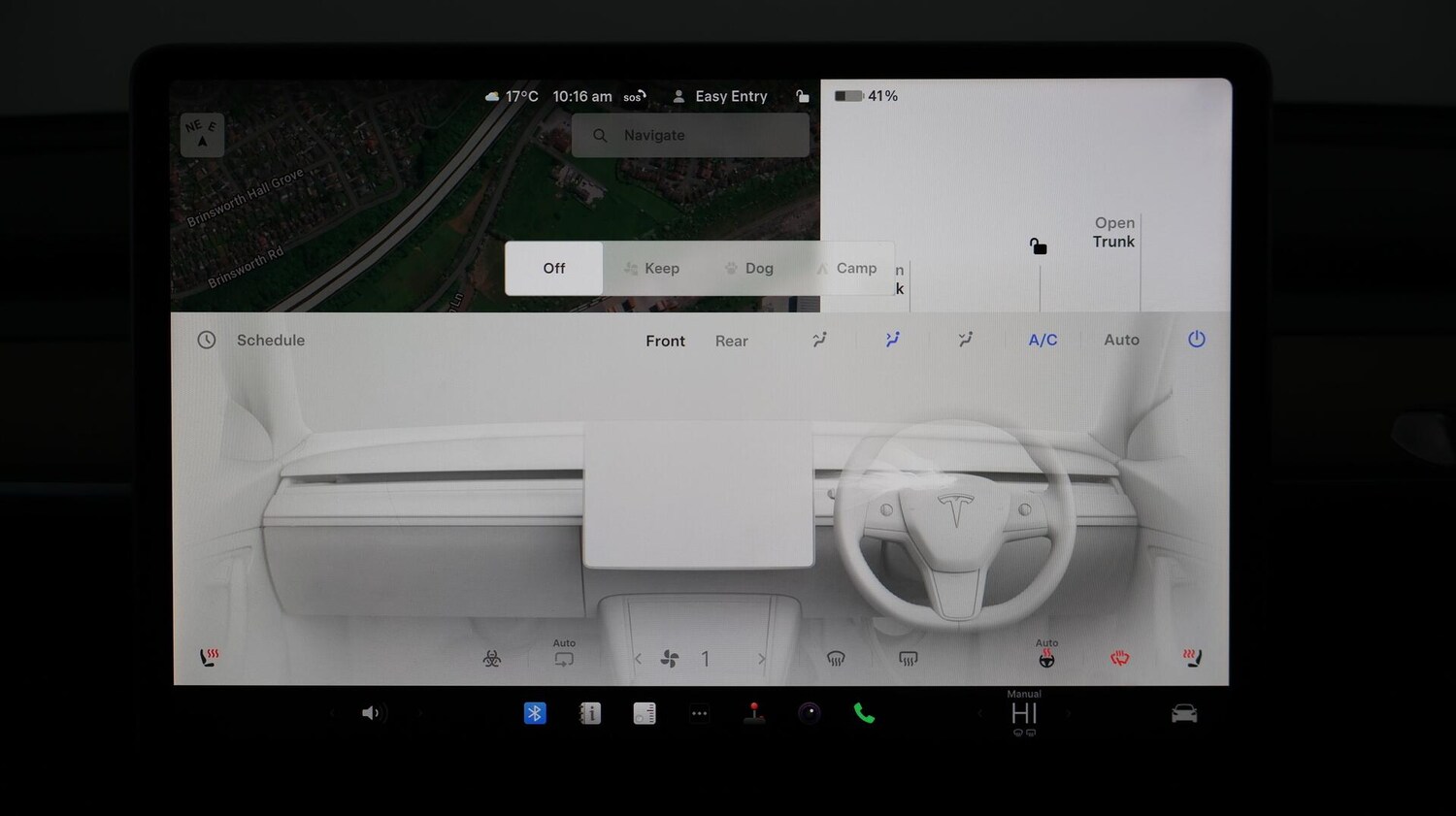Viewport: 1456px width, 816px height.
Task: Switch climate keeper to Off
Action: tap(553, 268)
